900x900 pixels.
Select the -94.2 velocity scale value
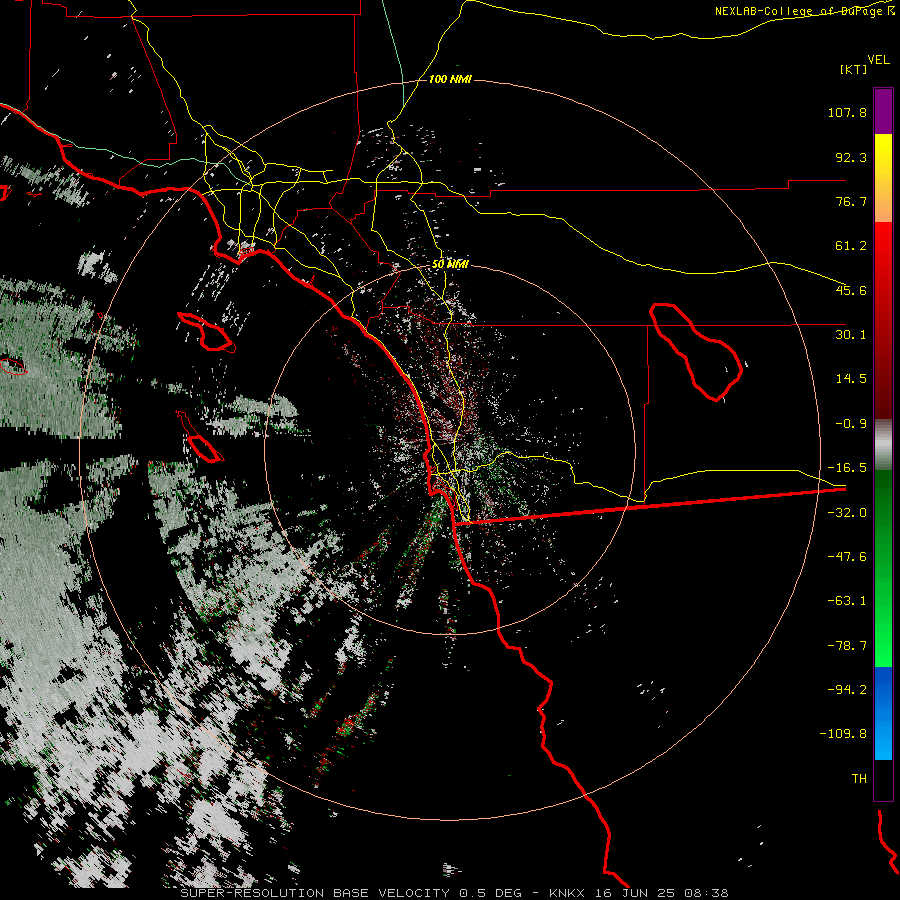click(x=847, y=689)
